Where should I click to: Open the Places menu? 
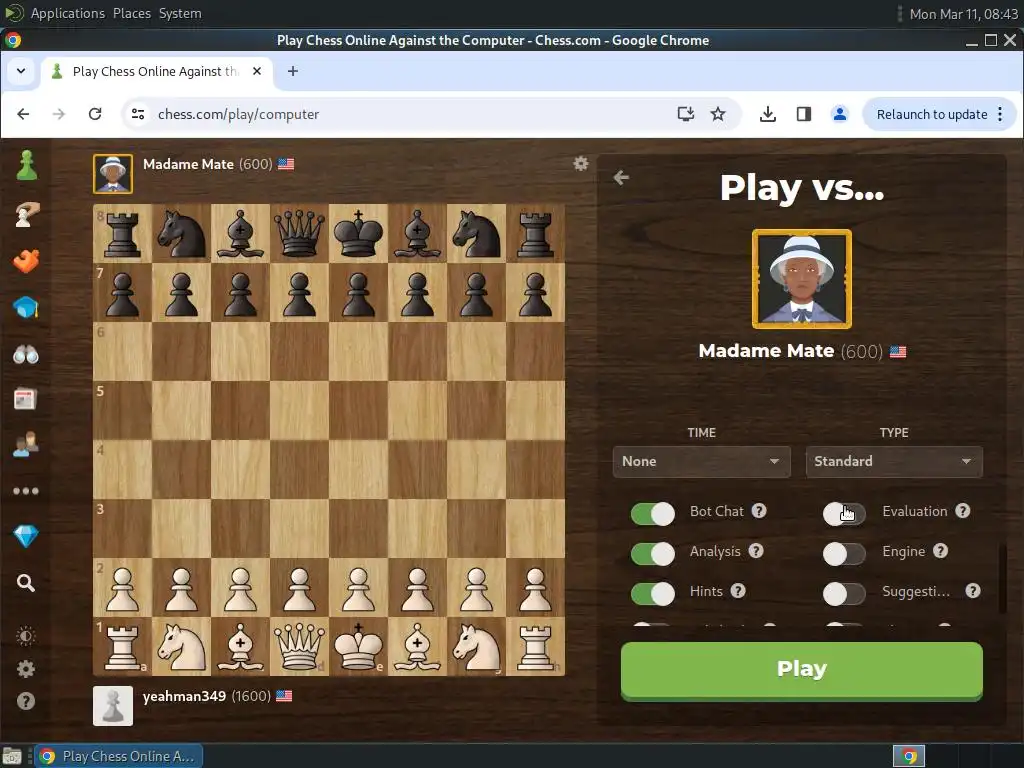point(132,13)
